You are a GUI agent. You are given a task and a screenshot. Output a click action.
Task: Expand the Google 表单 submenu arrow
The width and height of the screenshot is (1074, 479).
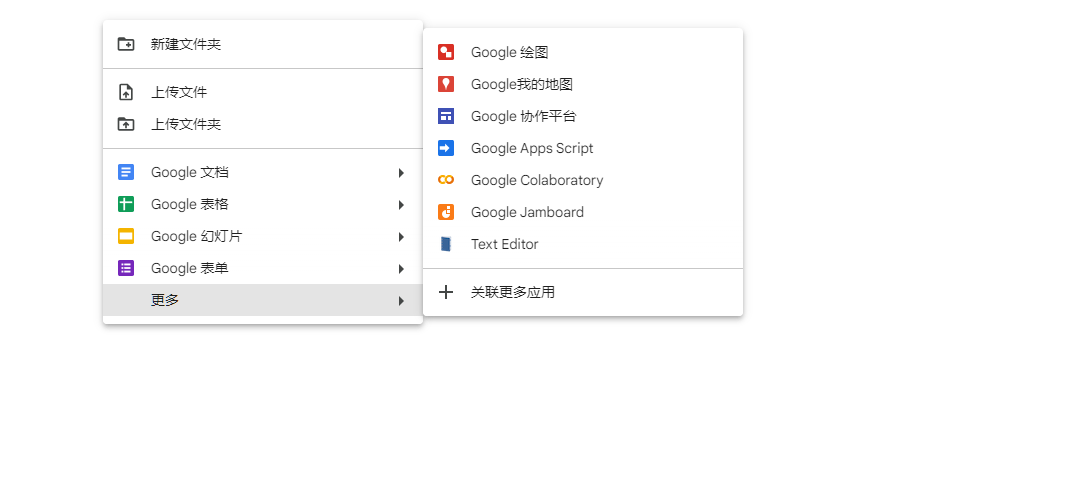click(401, 269)
